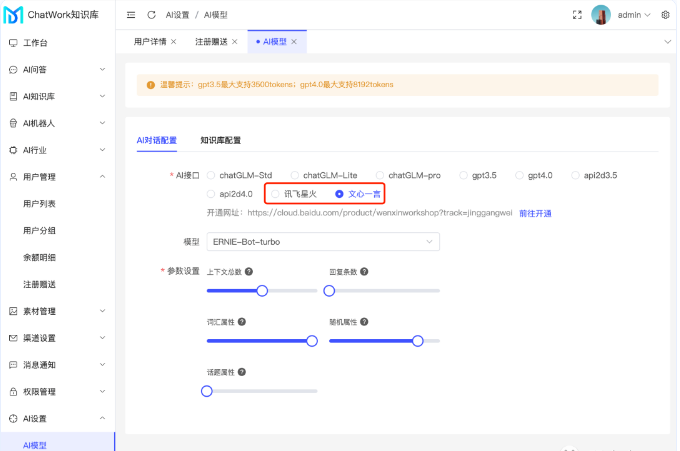Open 余额明细 in the sidebar
The height and width of the screenshot is (451, 680).
(39, 258)
